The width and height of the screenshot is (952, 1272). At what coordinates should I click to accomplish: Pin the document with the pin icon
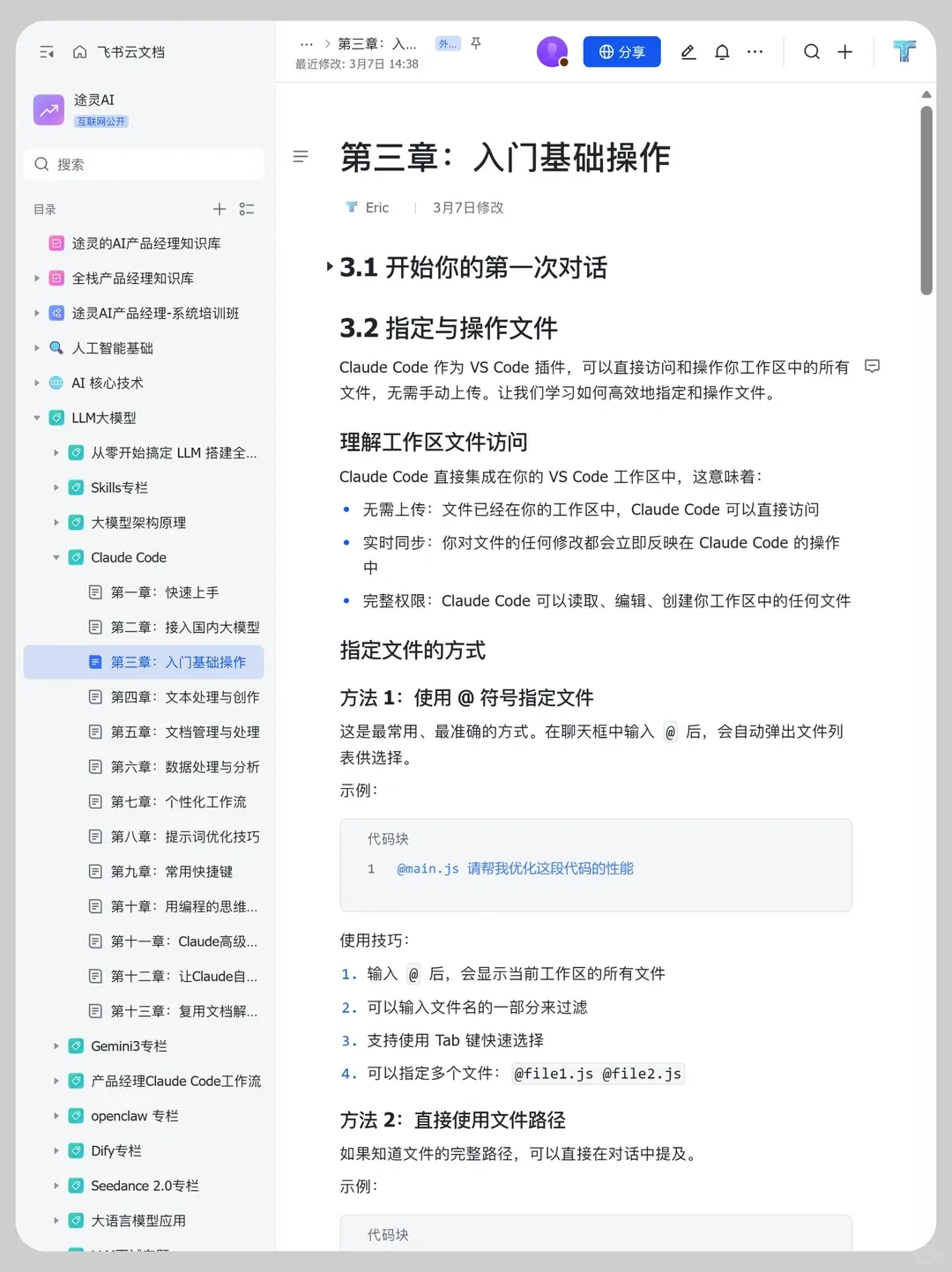tap(476, 43)
